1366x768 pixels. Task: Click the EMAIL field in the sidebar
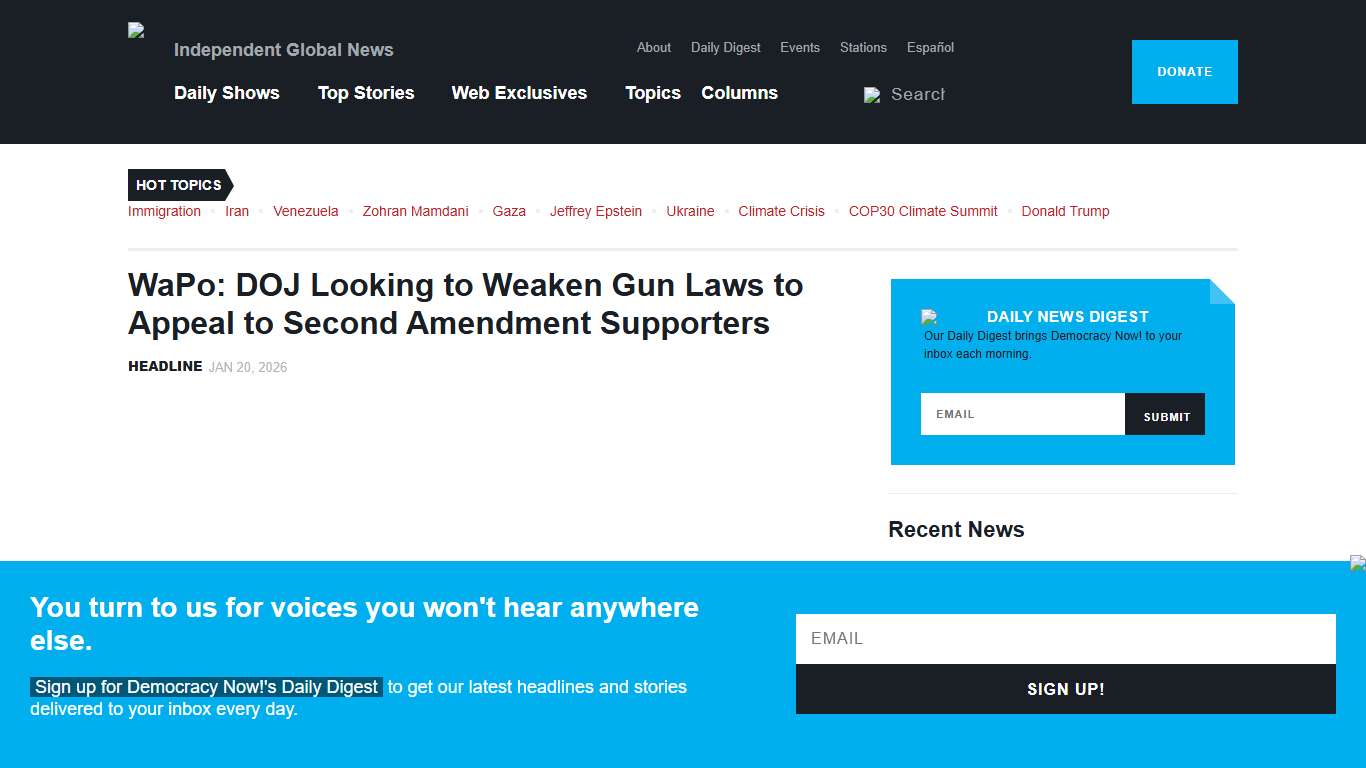pos(1022,414)
